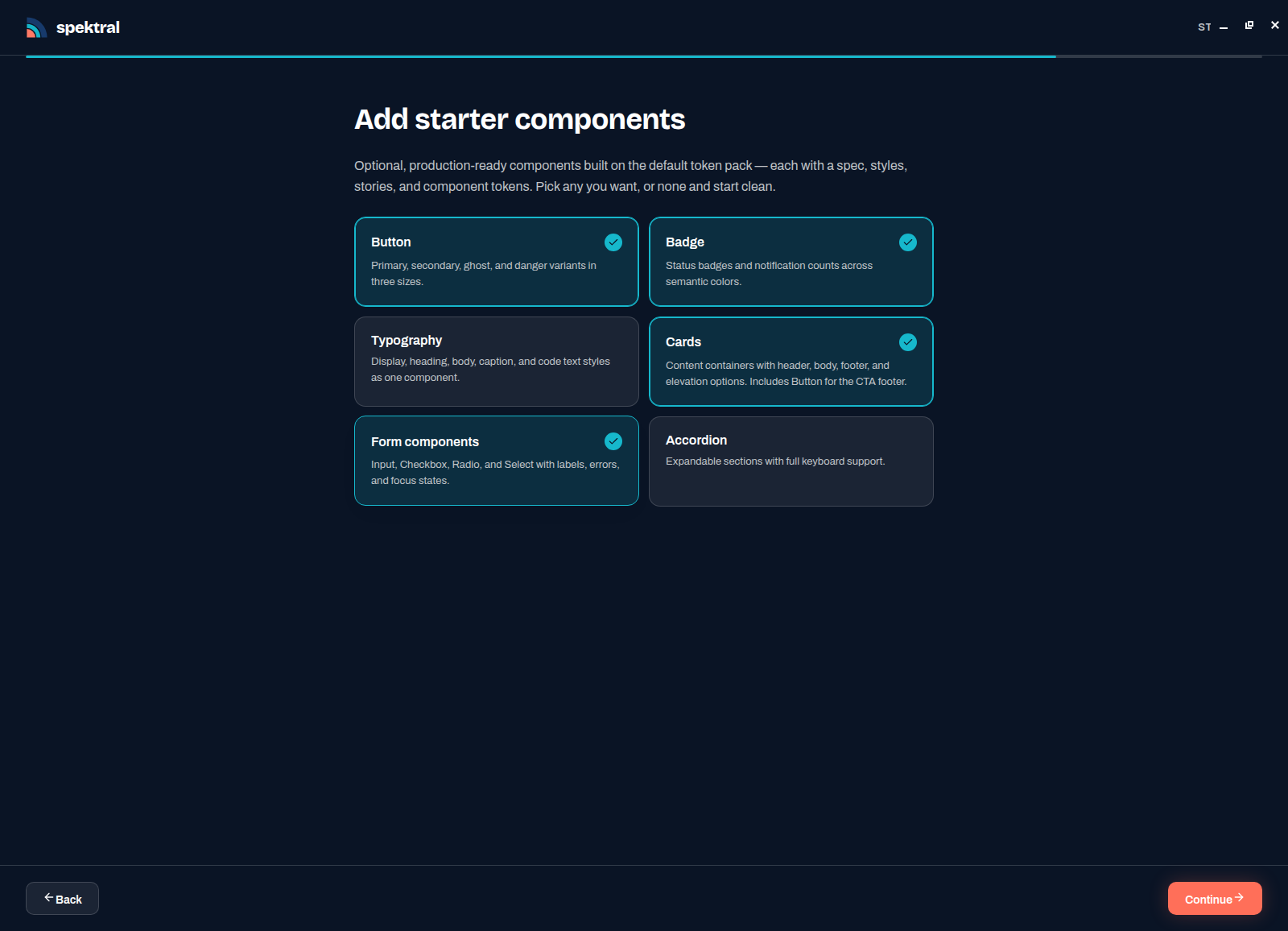Click the 'spektral' brand name text

pos(88,27)
